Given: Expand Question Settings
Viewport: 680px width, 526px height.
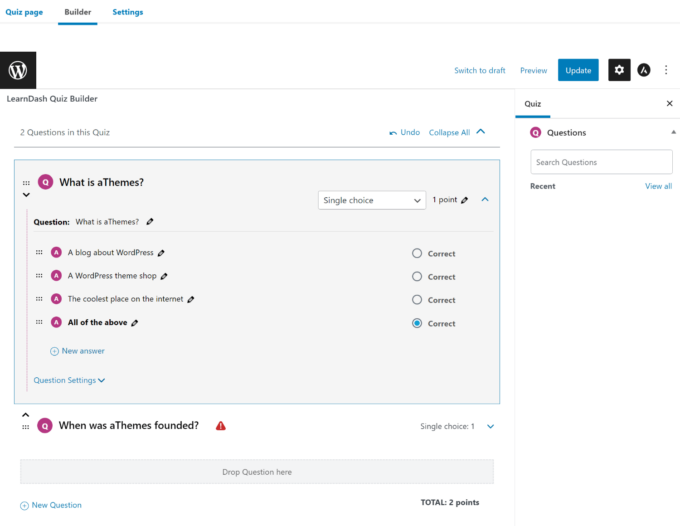Looking at the screenshot, I should pos(69,380).
